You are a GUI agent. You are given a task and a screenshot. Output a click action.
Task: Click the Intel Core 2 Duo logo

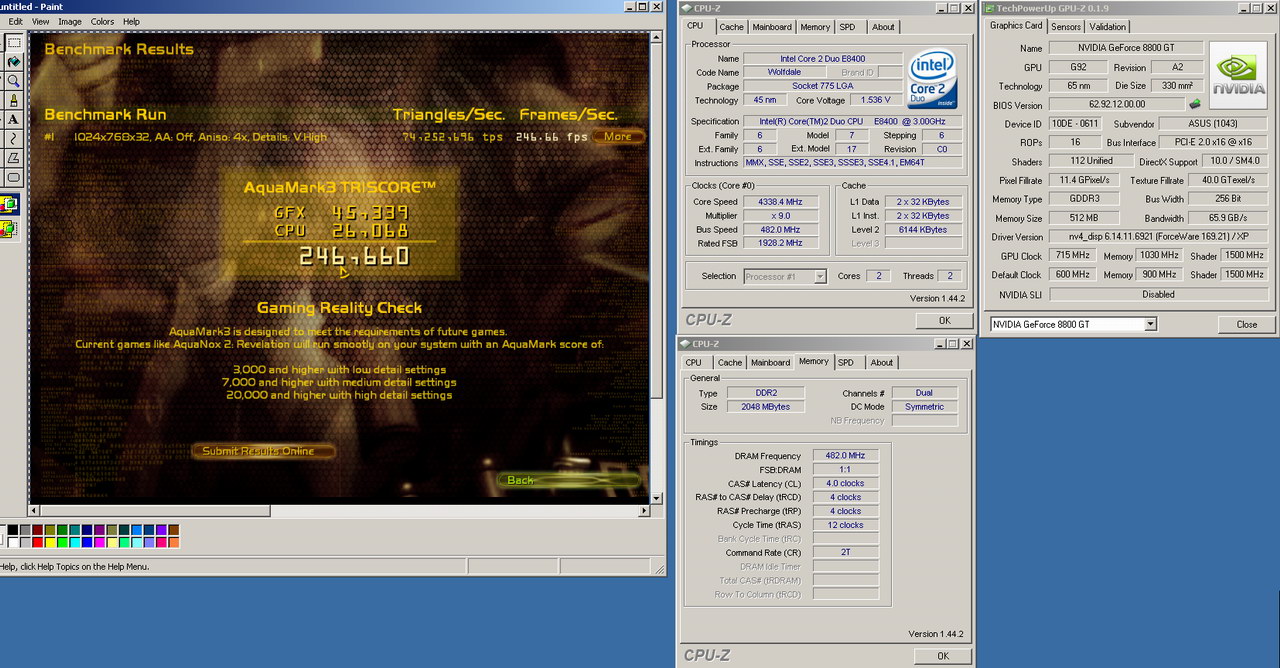932,78
